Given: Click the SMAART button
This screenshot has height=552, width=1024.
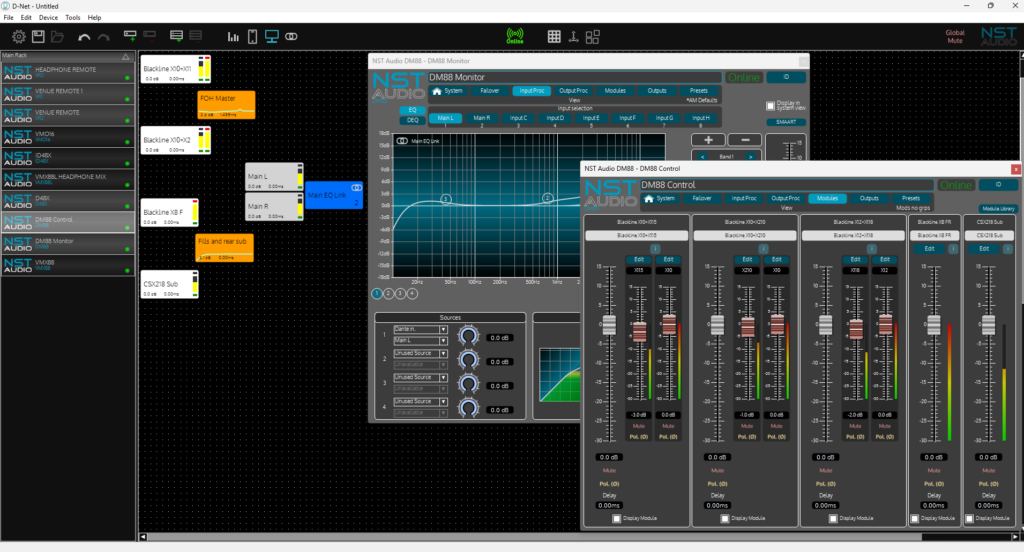Looking at the screenshot, I should point(786,122).
